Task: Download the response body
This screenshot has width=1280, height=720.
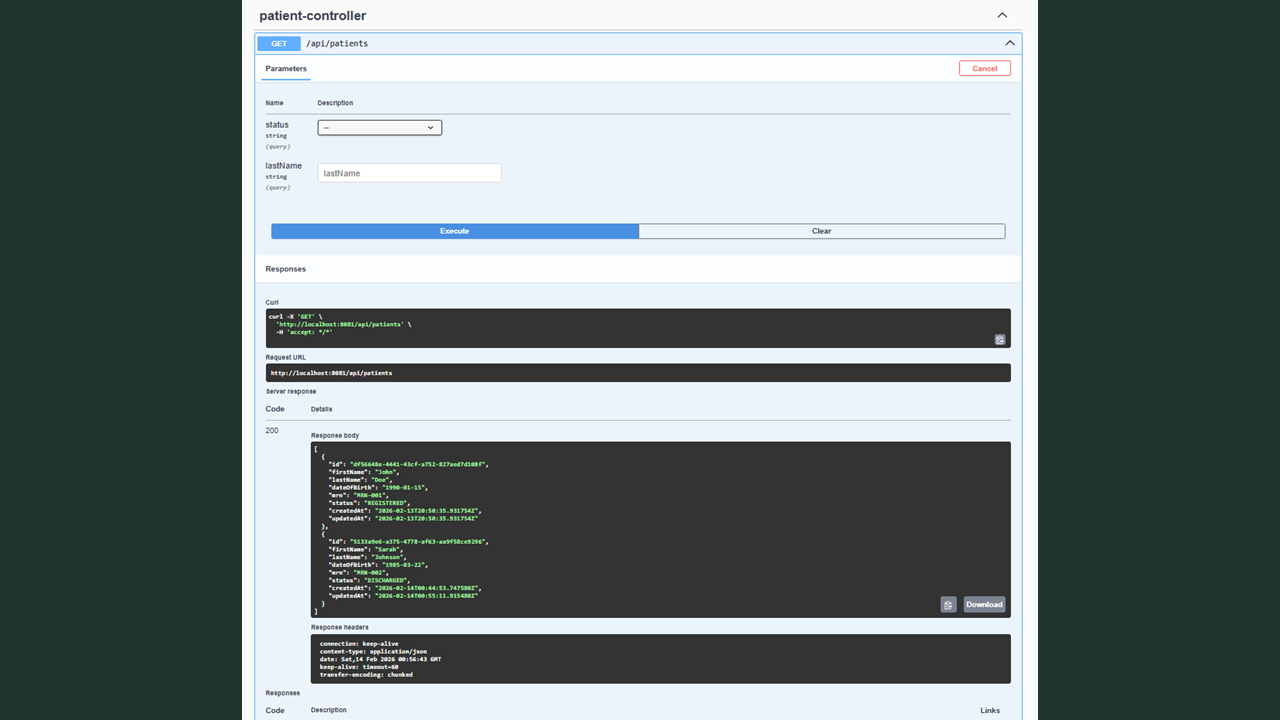Action: coord(984,604)
